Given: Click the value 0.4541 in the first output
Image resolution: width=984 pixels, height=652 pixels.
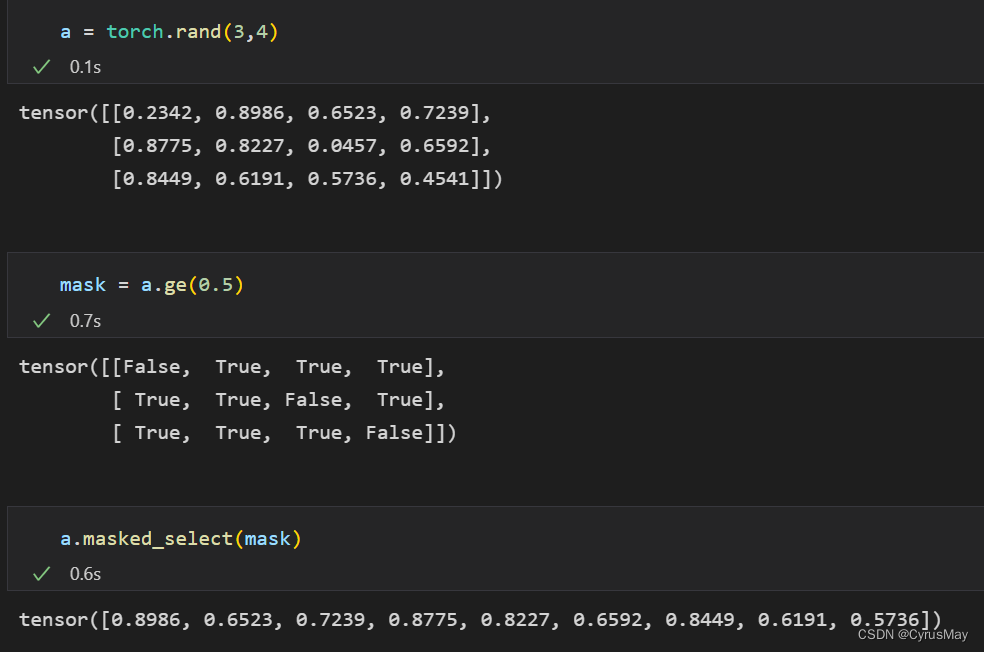Looking at the screenshot, I should (424, 180).
